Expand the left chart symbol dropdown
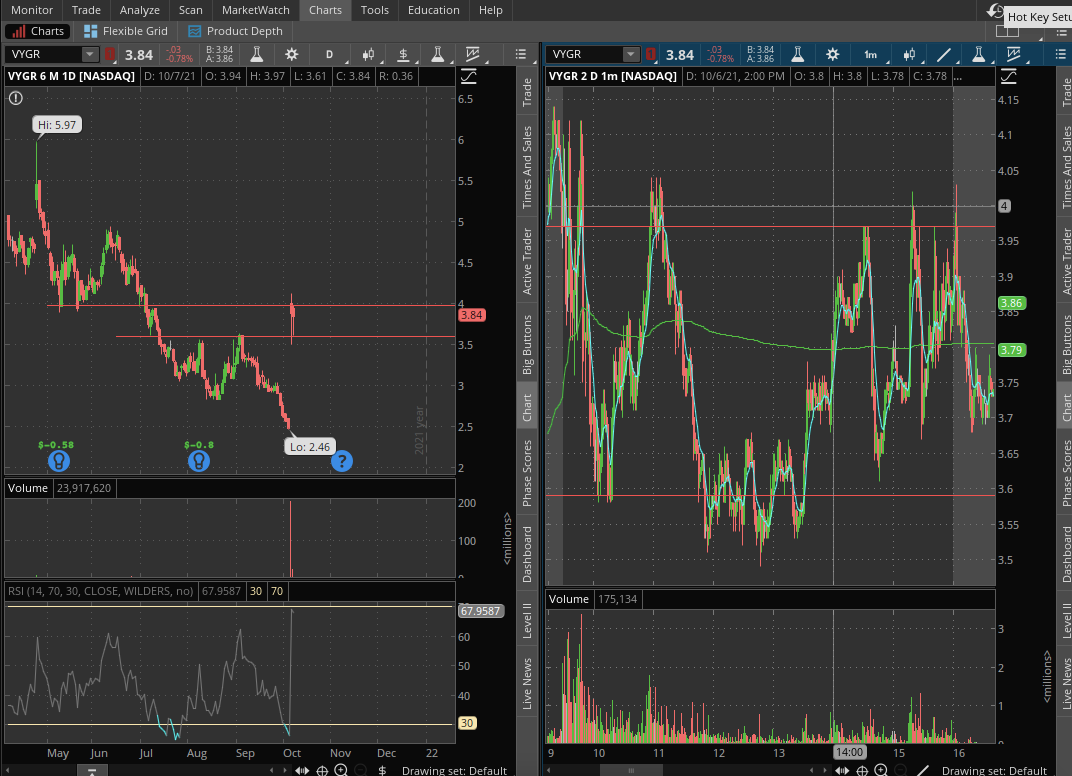1072x776 pixels. click(x=90, y=54)
